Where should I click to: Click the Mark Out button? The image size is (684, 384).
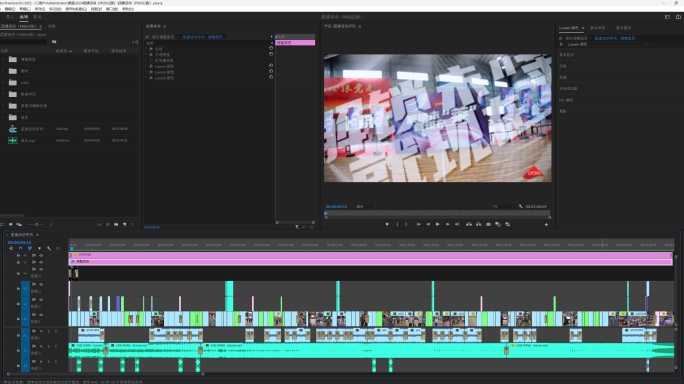click(x=406, y=224)
